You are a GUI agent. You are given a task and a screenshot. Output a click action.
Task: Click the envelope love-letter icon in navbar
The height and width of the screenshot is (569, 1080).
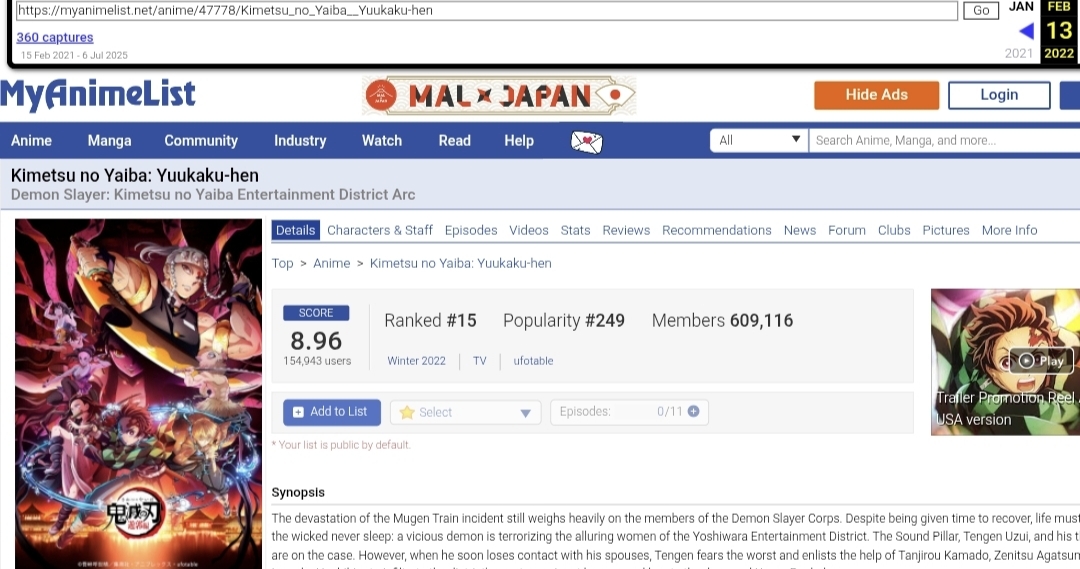click(x=587, y=141)
